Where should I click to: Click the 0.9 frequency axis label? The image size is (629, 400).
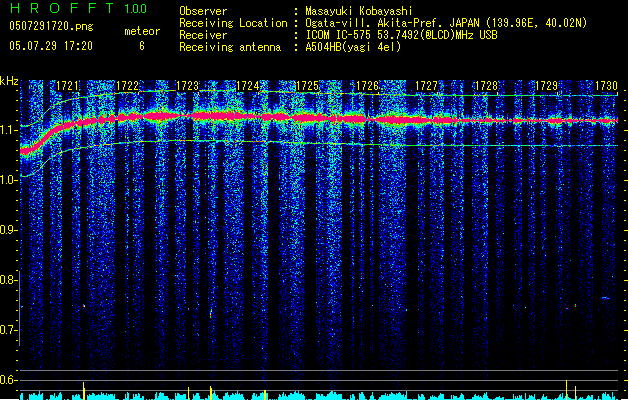pyautogui.click(x=8, y=230)
